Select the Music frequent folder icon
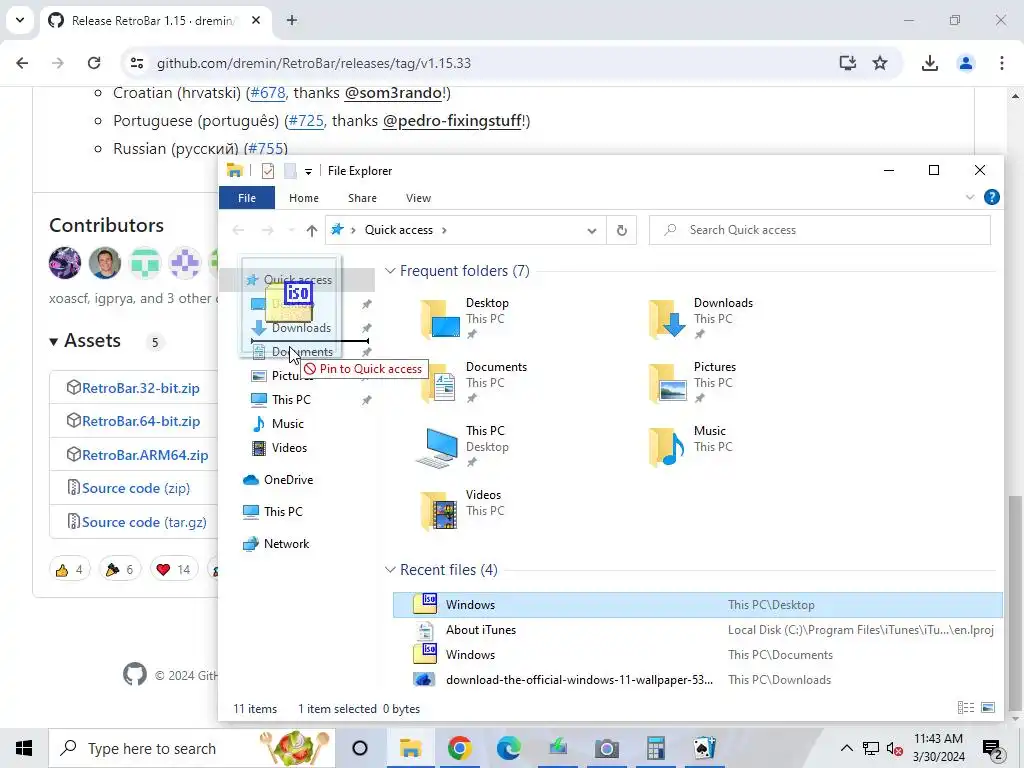The height and width of the screenshot is (768, 1024). point(668,447)
